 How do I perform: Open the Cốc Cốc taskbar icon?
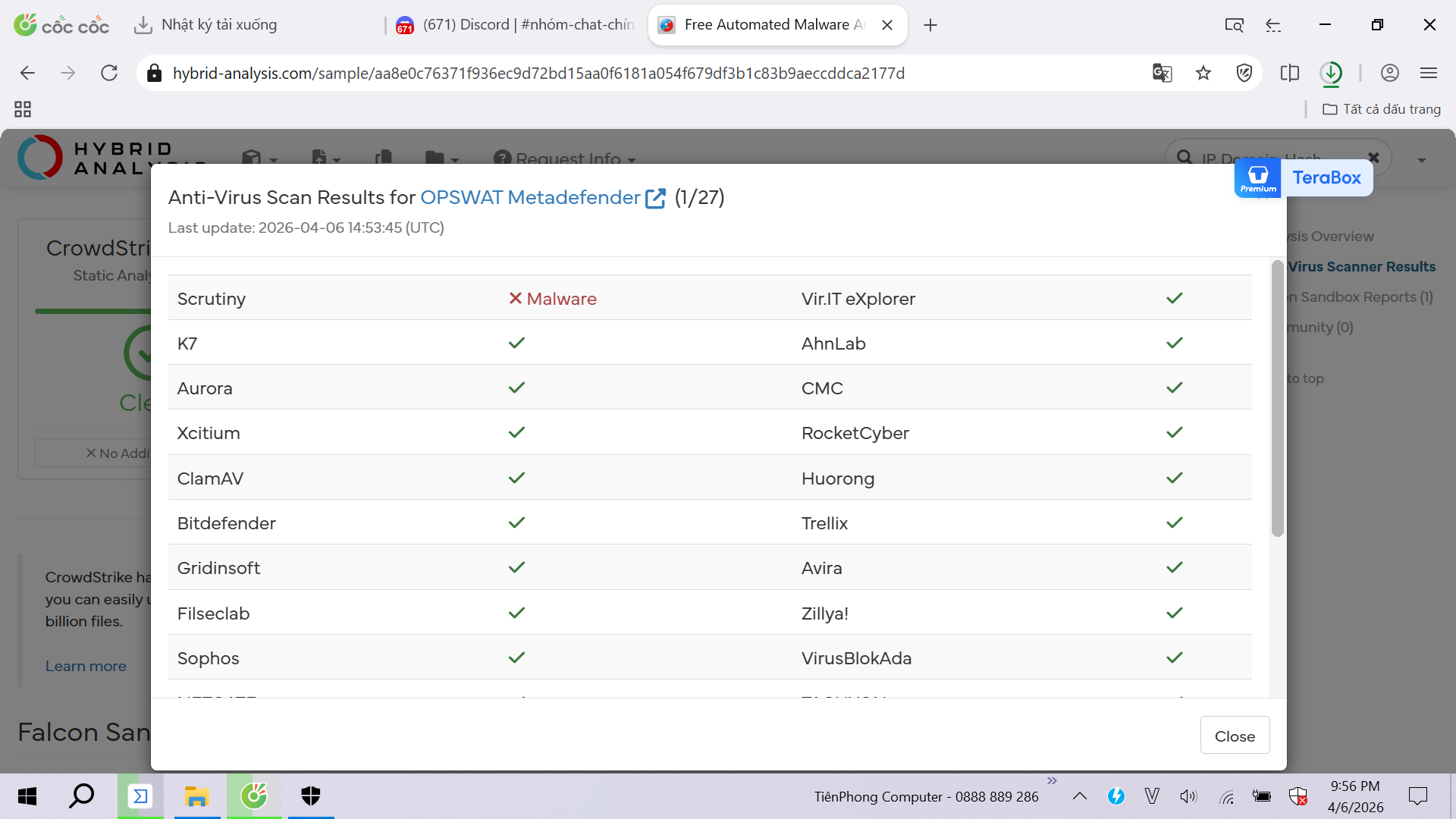254,796
